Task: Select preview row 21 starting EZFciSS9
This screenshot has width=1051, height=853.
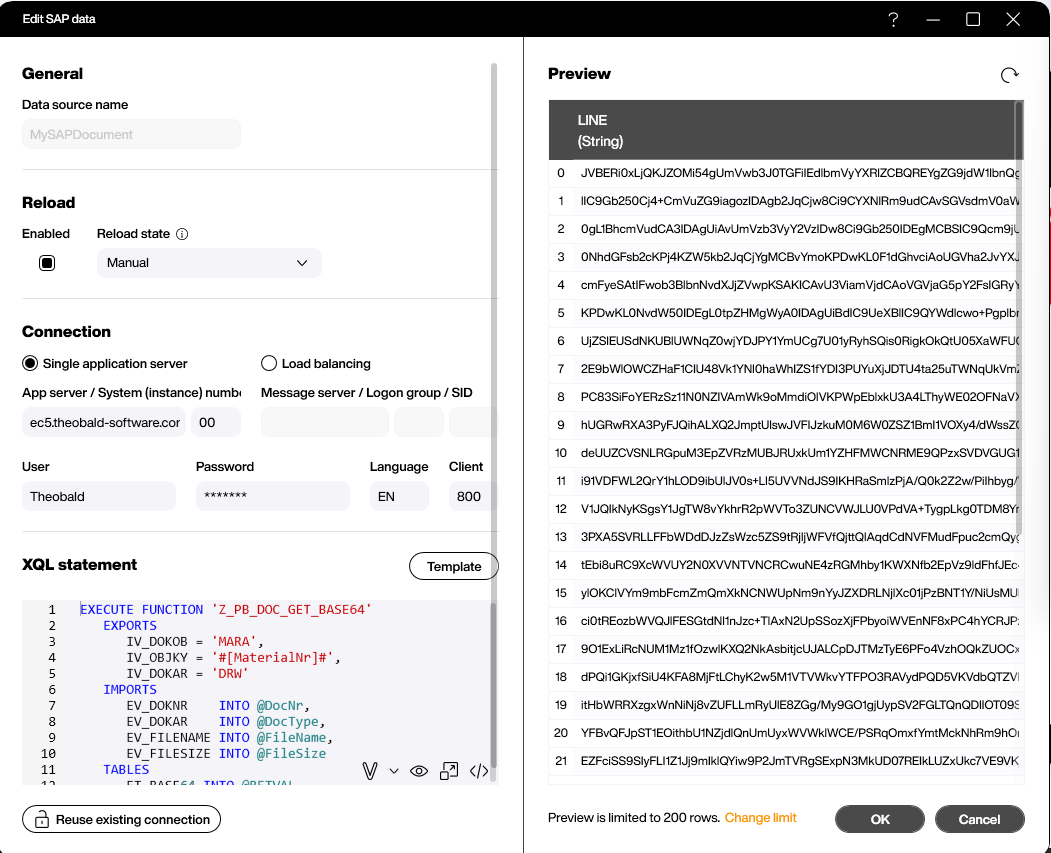Action: tap(786, 761)
